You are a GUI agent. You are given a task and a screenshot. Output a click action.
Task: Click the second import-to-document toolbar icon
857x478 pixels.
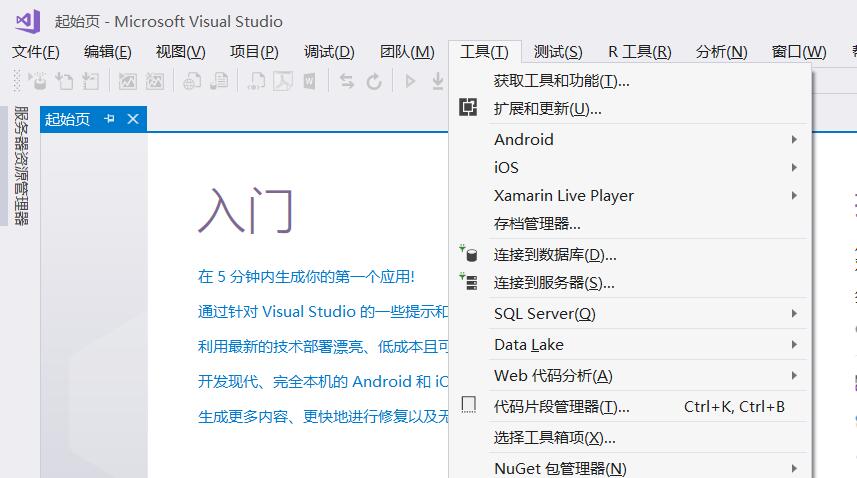pyautogui.click(x=64, y=81)
